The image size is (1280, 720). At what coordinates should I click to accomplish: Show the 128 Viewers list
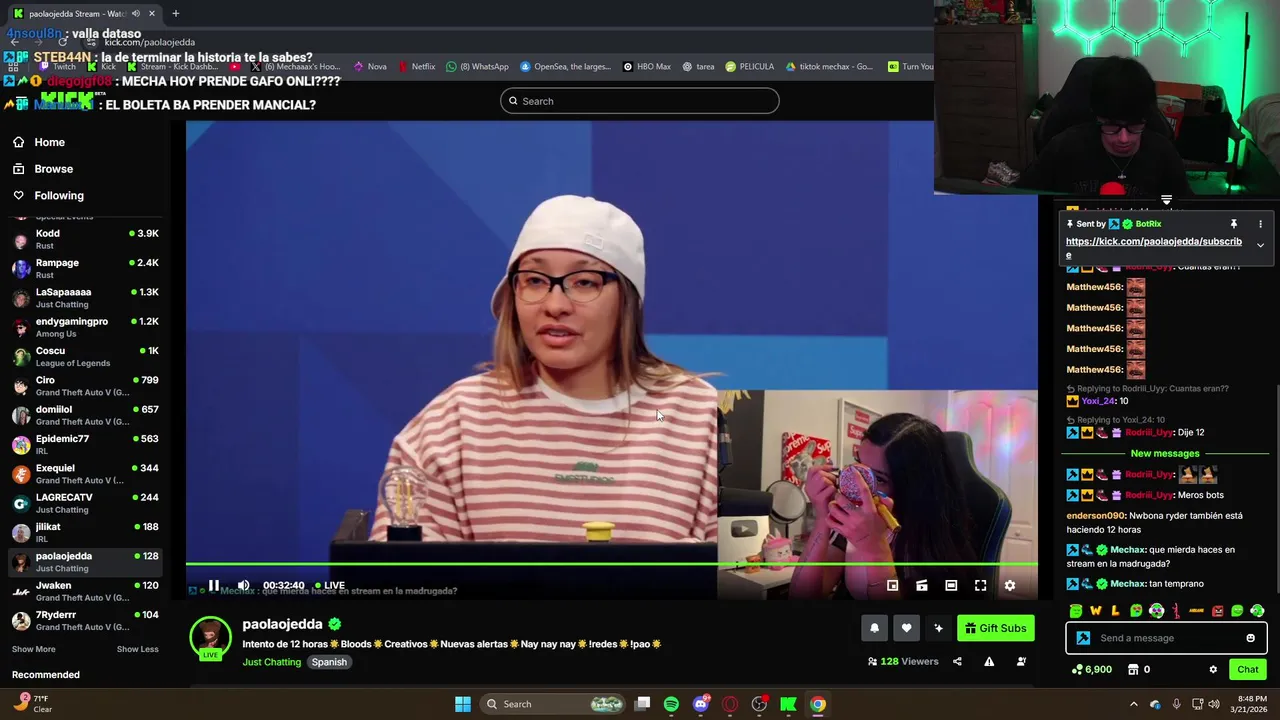[903, 662]
